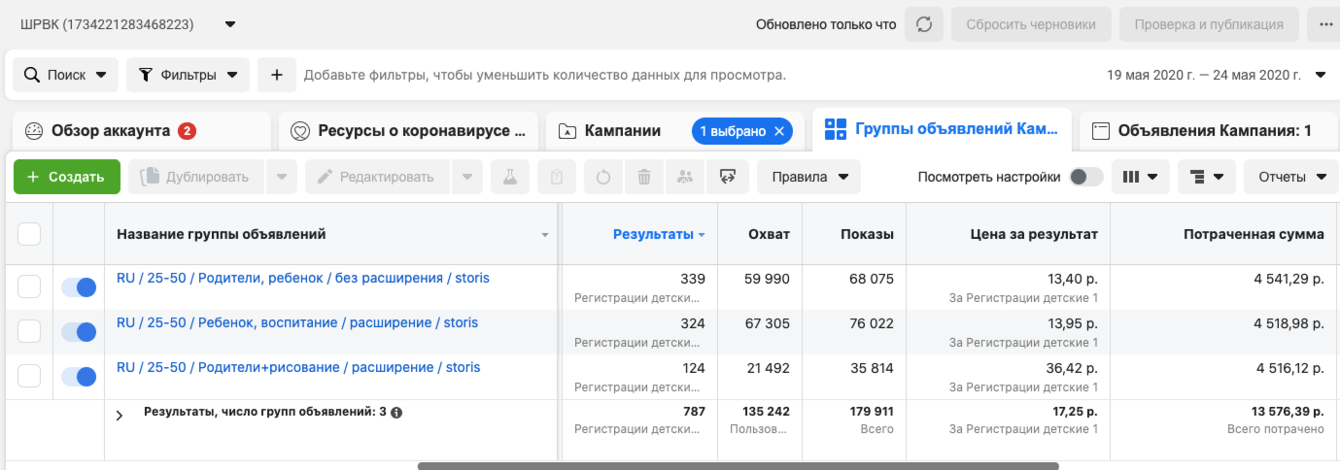Disable the "Родители, ребенок" ad set toggle
The width and height of the screenshot is (1340, 470).
point(79,287)
